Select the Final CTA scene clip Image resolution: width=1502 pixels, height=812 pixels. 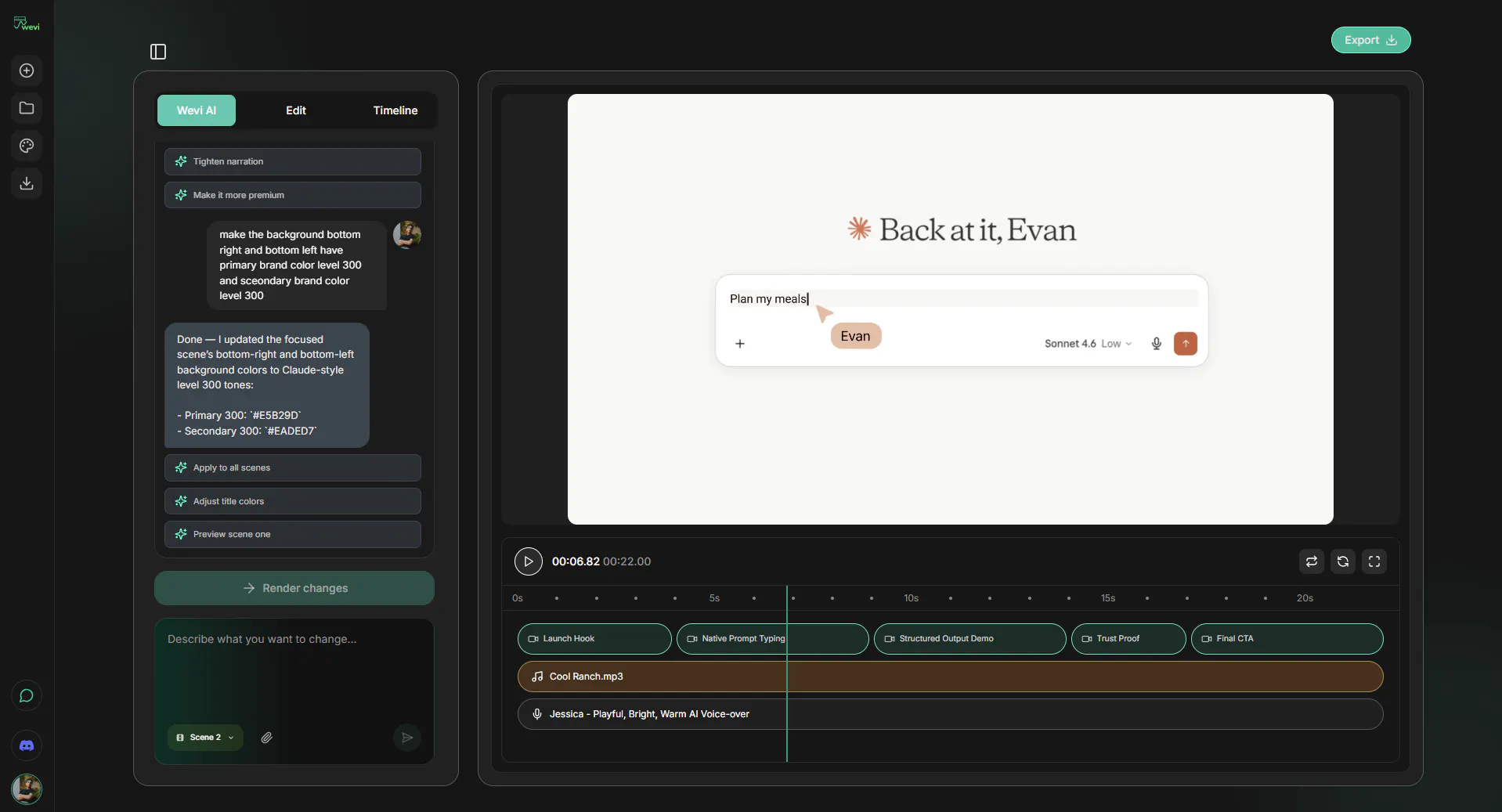[x=1287, y=639]
